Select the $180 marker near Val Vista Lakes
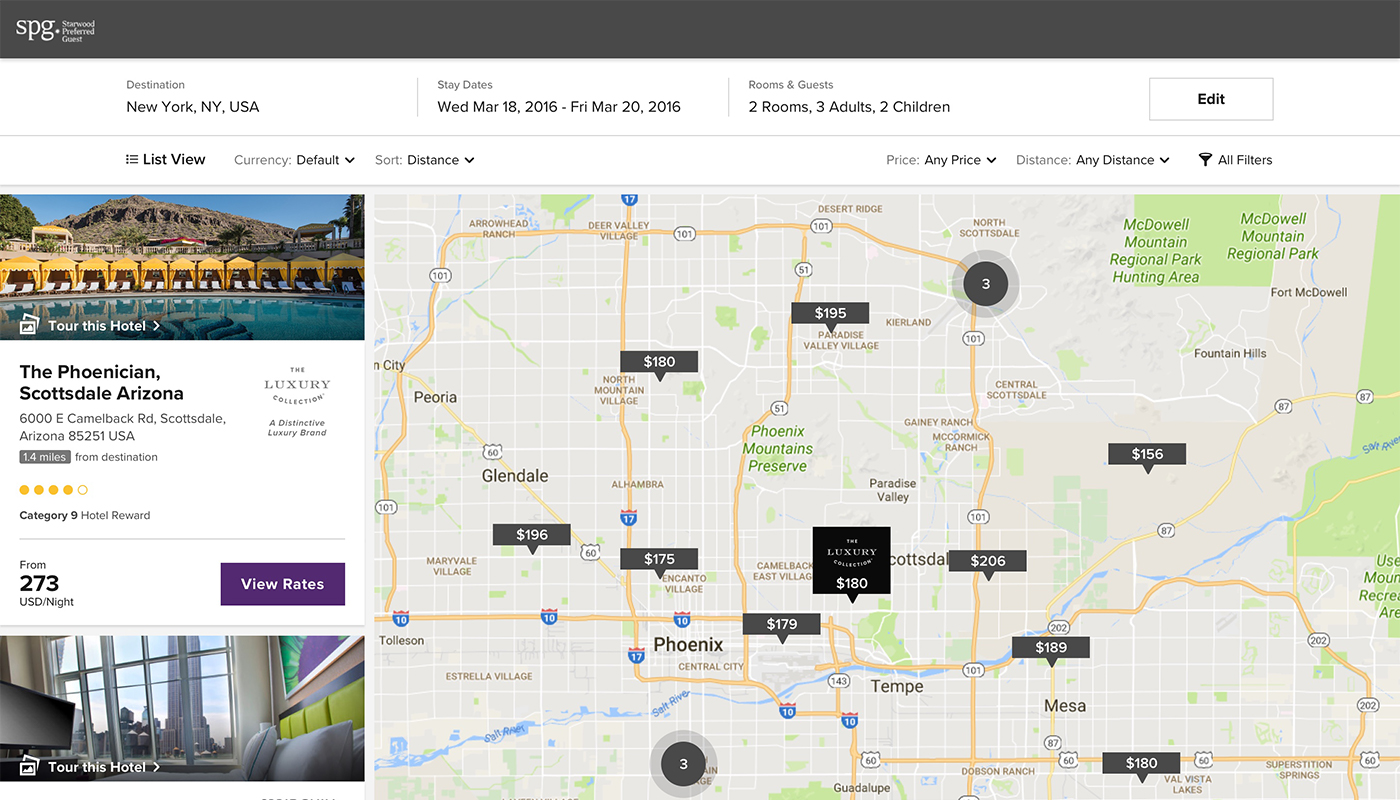This screenshot has width=1400, height=800. click(x=1142, y=764)
